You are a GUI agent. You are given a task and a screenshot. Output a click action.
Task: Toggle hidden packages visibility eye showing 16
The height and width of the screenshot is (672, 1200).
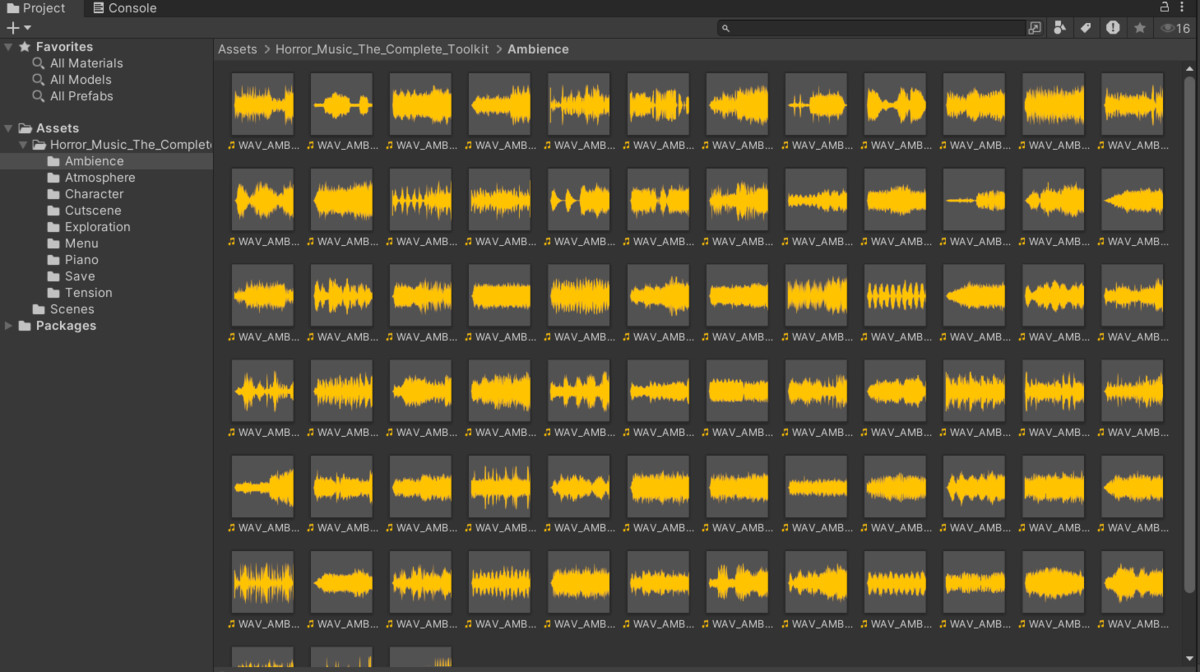point(1175,28)
